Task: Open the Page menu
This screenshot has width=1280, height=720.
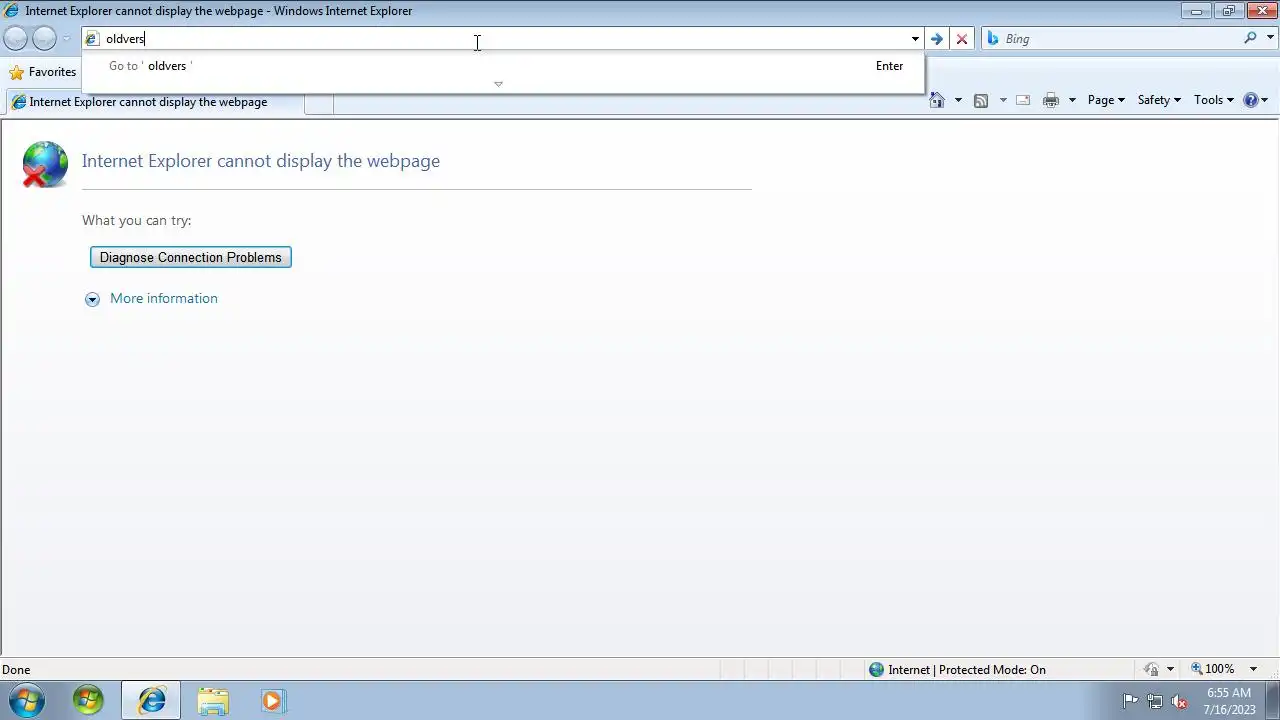Action: pyautogui.click(x=1106, y=100)
